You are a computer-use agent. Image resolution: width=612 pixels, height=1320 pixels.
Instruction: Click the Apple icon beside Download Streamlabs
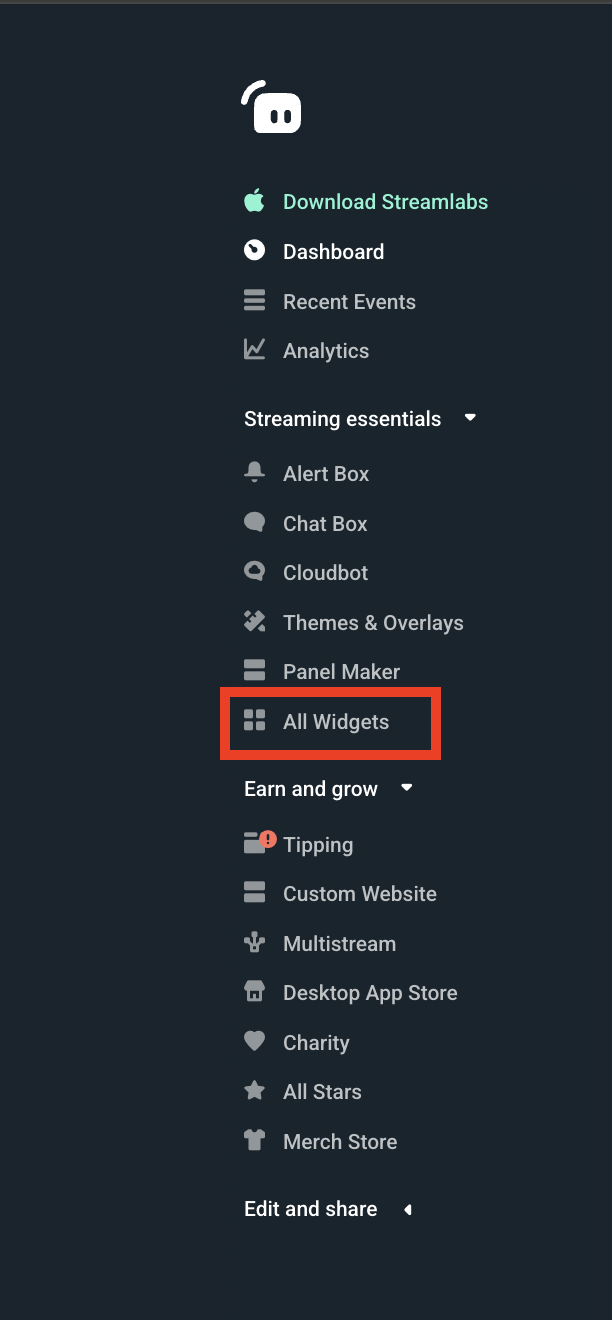tap(255, 200)
